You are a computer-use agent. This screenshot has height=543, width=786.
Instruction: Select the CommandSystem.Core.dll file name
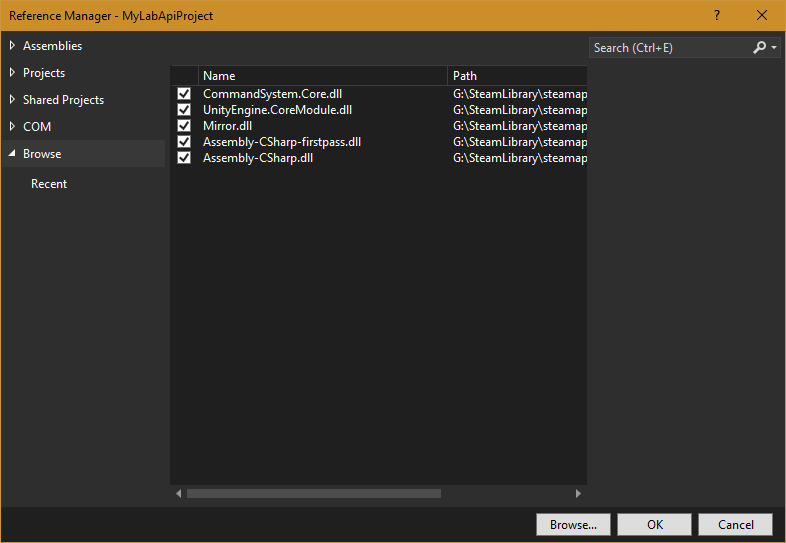pyautogui.click(x=273, y=94)
